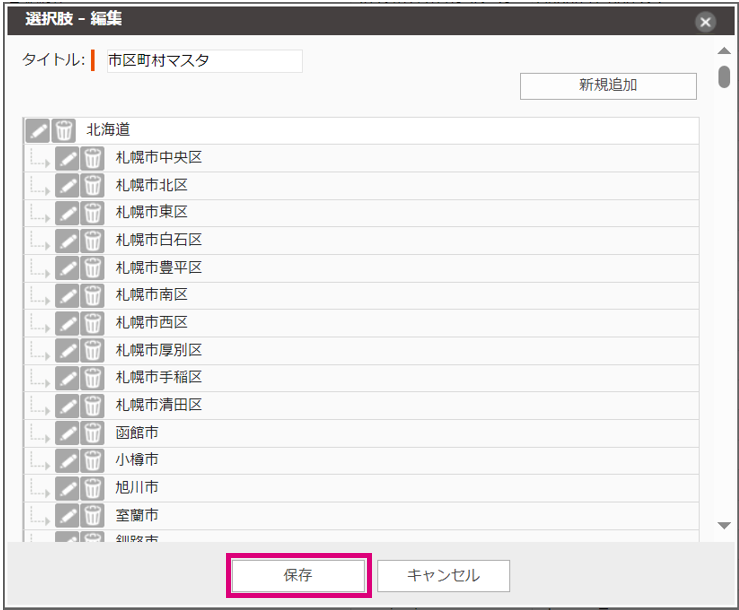Click the scrollbar down arrow
Viewport: 739px width, 610px height.
click(x=724, y=525)
